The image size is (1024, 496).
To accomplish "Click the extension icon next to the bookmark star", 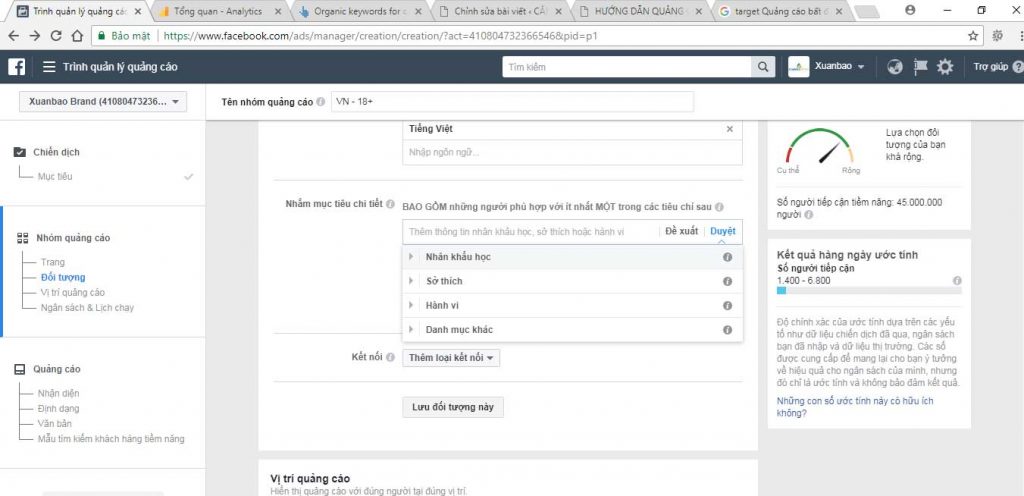I will click(997, 36).
